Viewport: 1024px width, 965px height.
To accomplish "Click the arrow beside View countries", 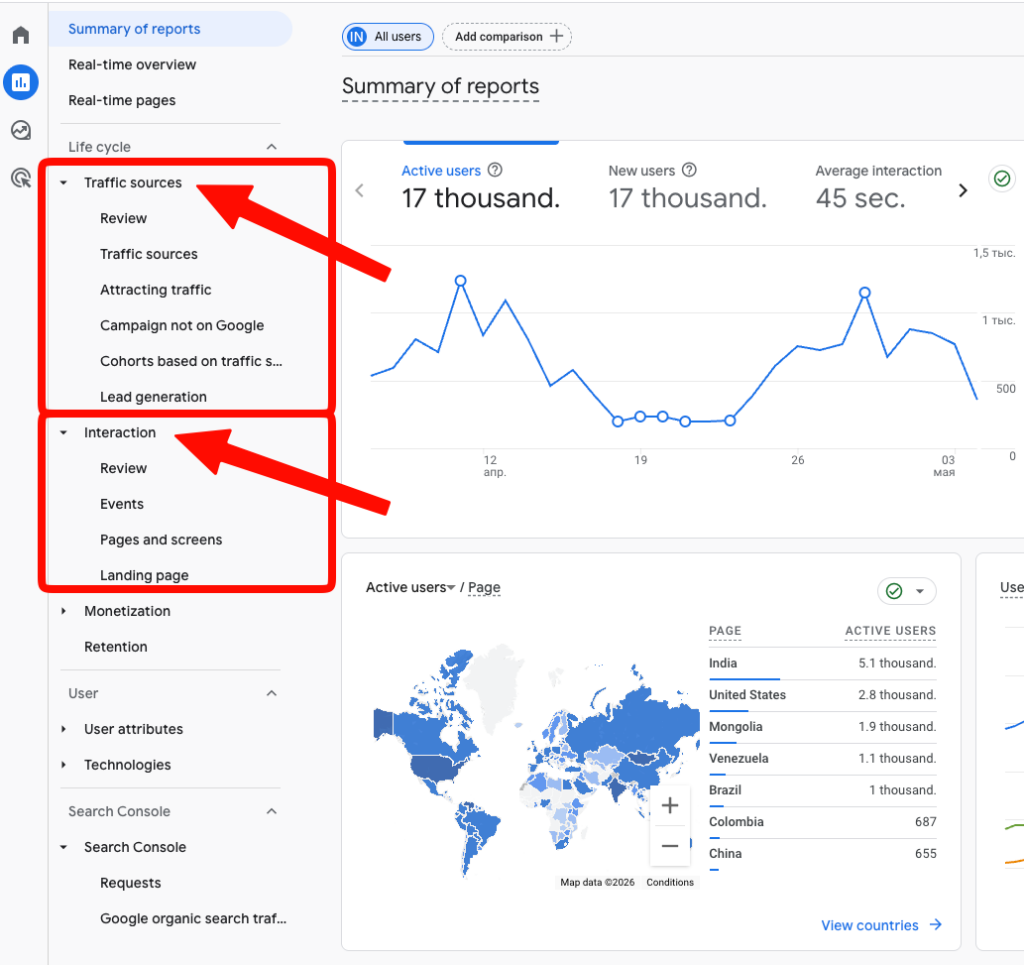I will coord(936,925).
